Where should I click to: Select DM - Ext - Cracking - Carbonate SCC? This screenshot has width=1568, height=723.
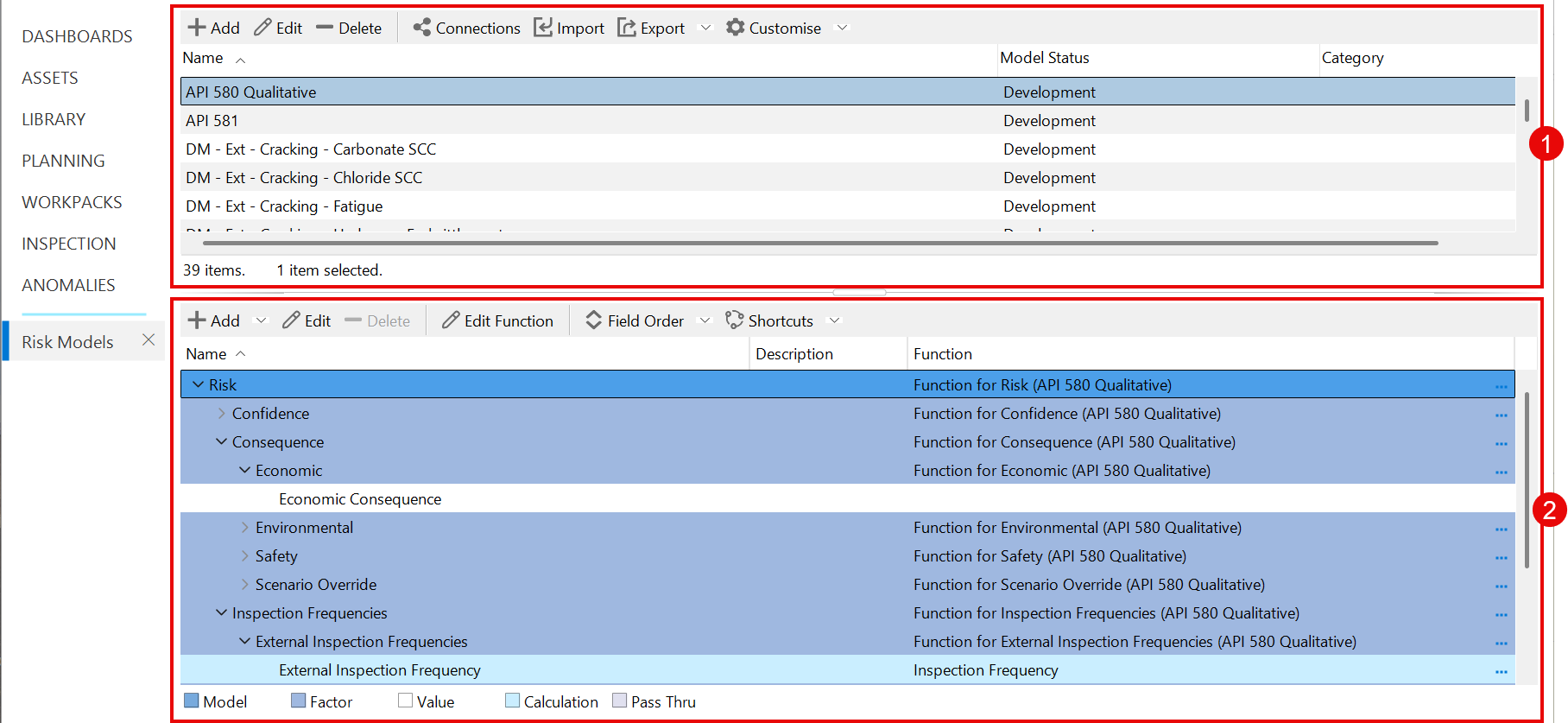click(x=848, y=149)
